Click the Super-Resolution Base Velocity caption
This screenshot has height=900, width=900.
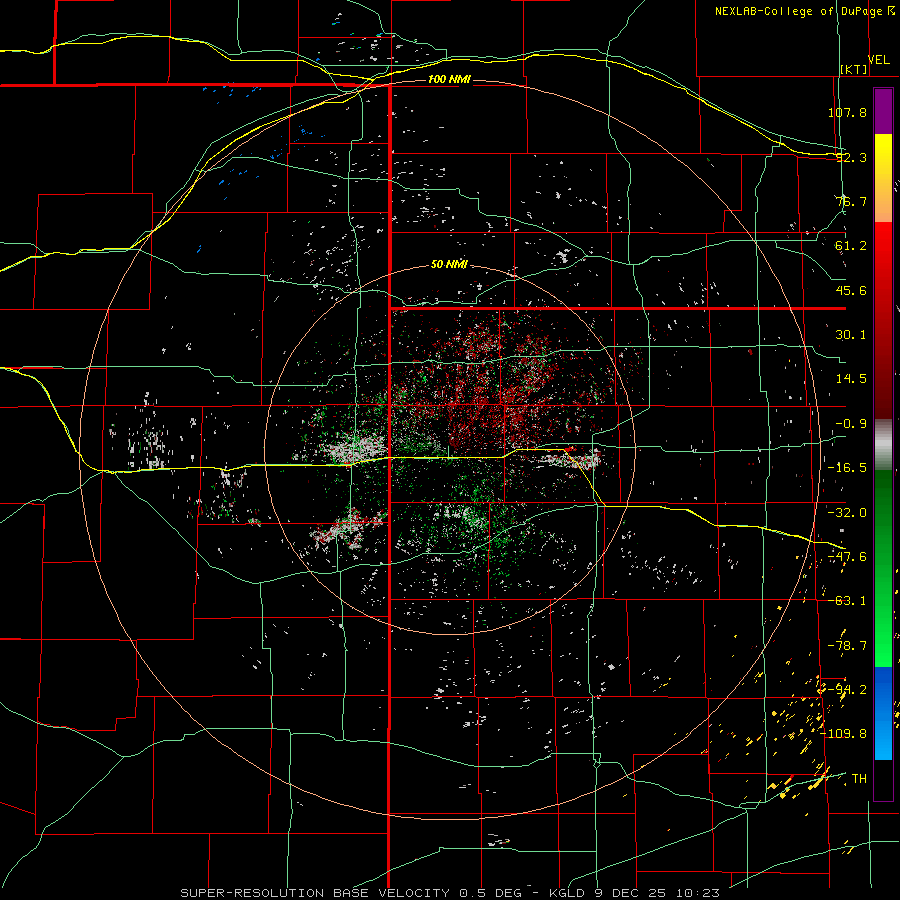pyautogui.click(x=449, y=893)
